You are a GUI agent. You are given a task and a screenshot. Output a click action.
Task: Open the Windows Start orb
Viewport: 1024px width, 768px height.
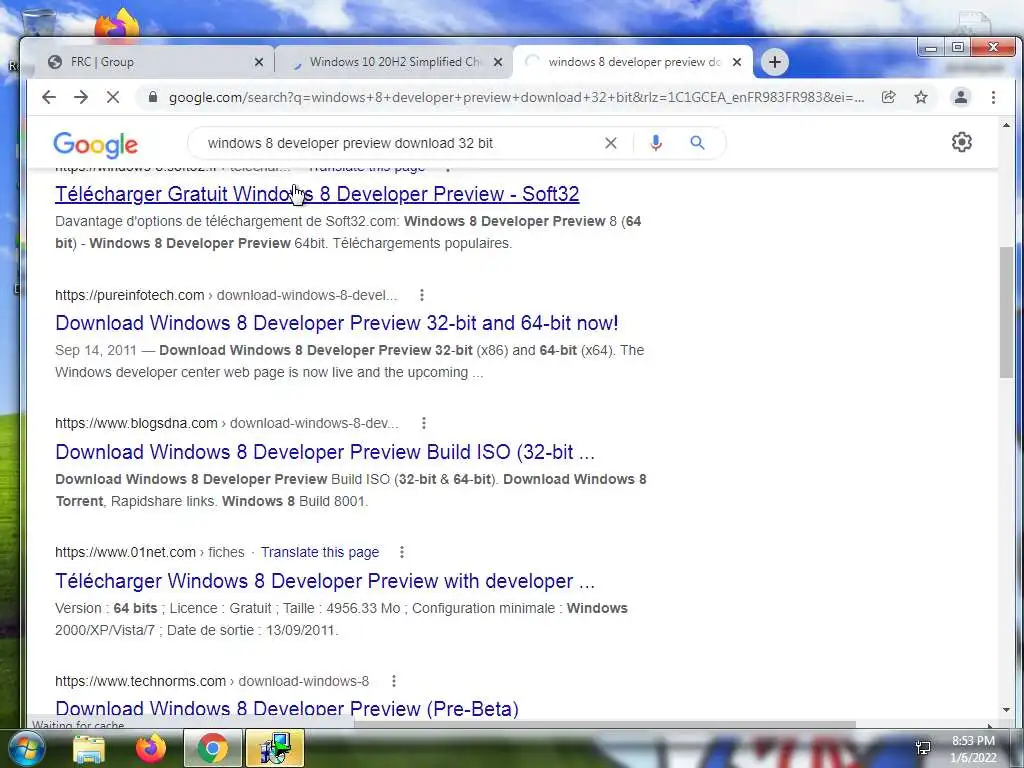[x=25, y=748]
